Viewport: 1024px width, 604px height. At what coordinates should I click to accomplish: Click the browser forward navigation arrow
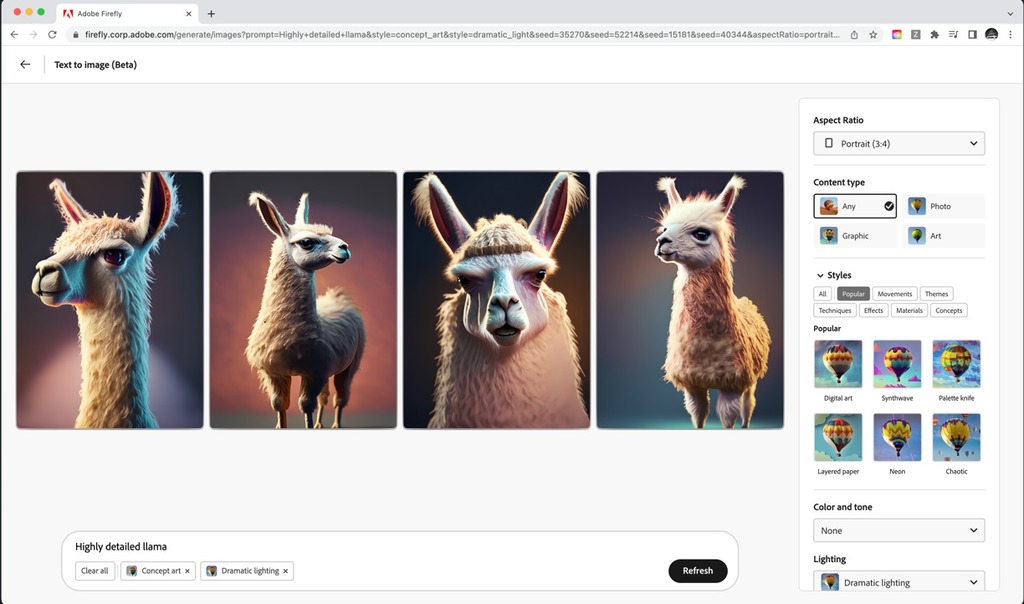point(33,35)
